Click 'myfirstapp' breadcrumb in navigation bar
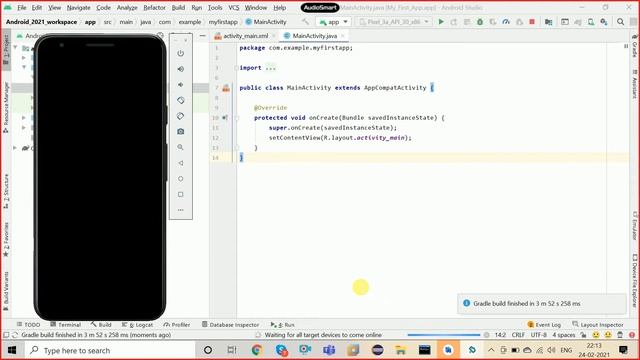The image size is (640, 360). pyautogui.click(x=223, y=22)
